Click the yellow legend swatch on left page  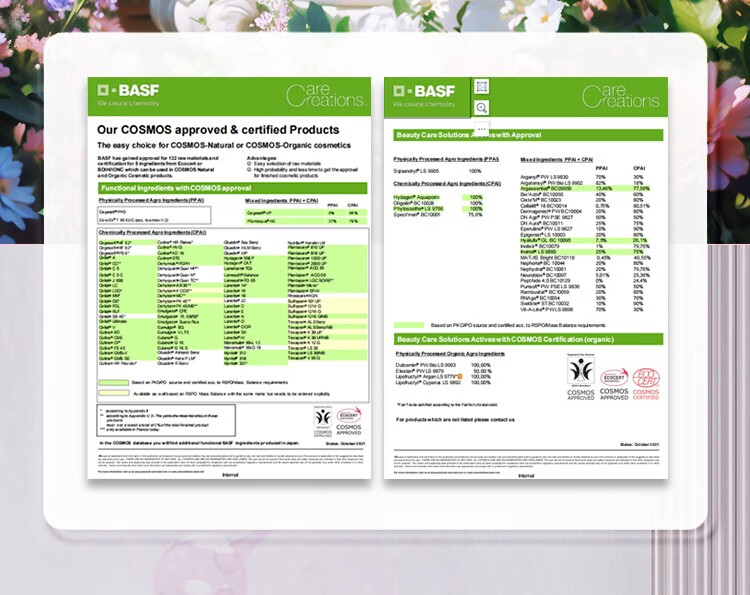(114, 393)
